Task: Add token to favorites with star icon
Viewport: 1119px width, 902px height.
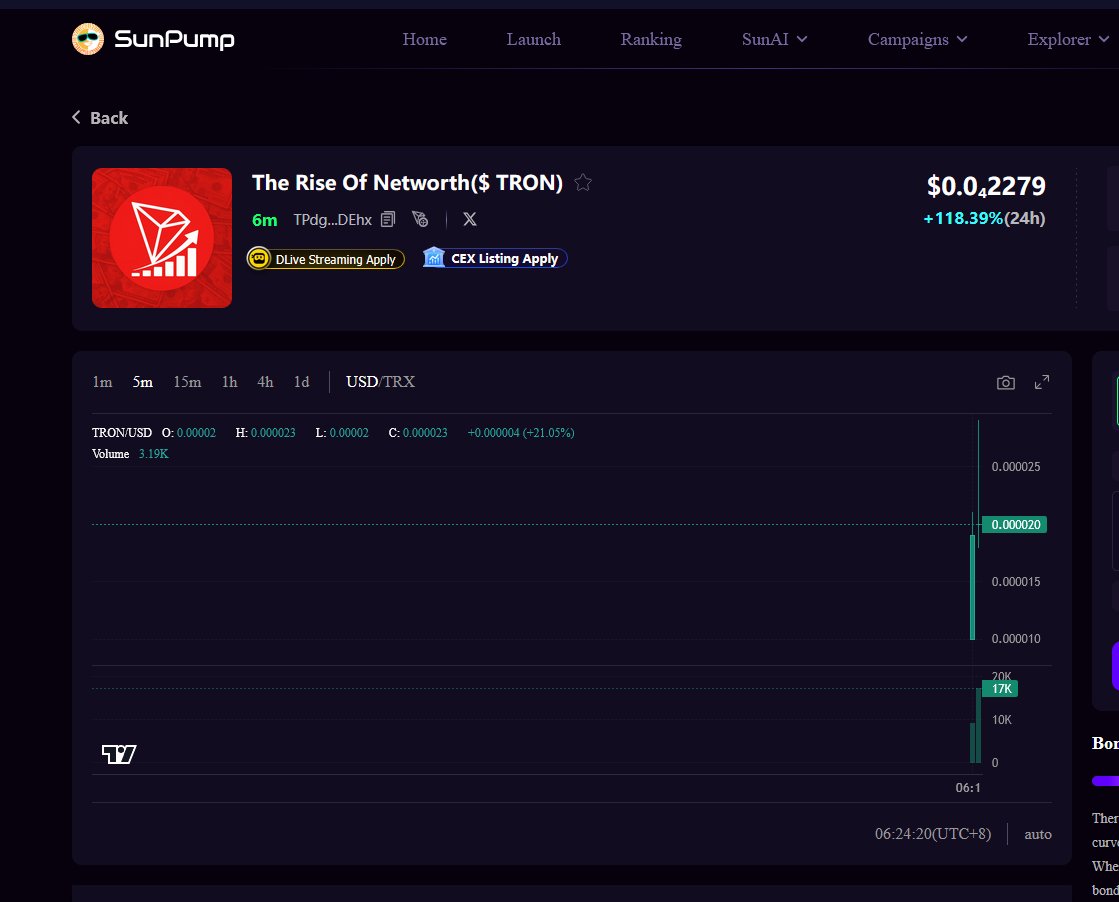Action: click(583, 183)
